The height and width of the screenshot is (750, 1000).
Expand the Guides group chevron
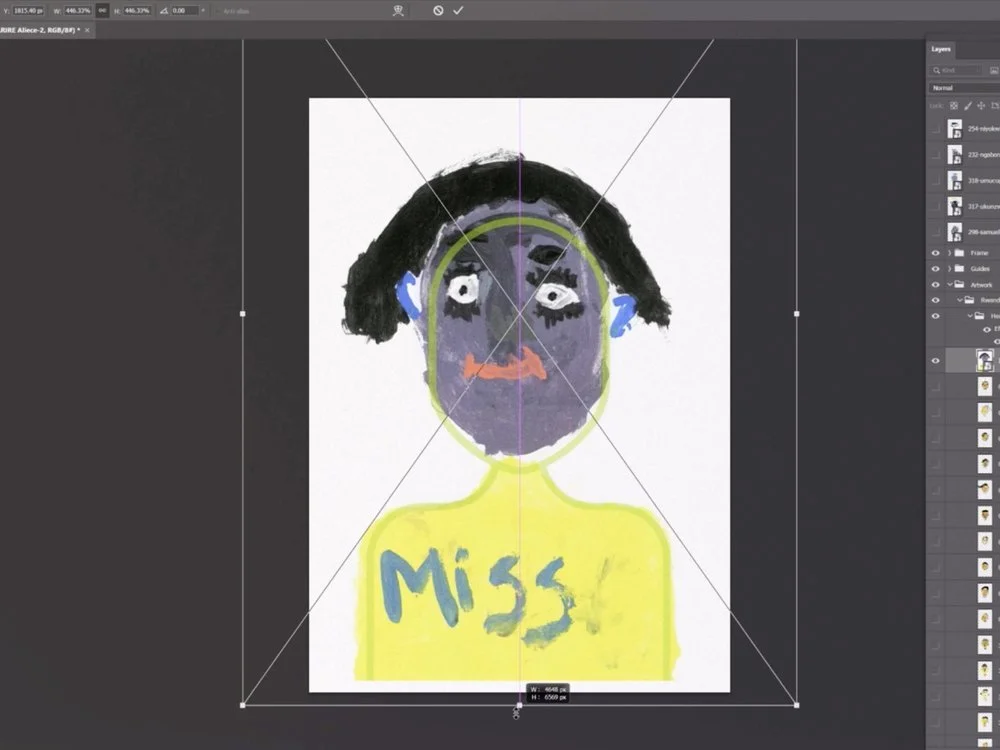(x=950, y=268)
